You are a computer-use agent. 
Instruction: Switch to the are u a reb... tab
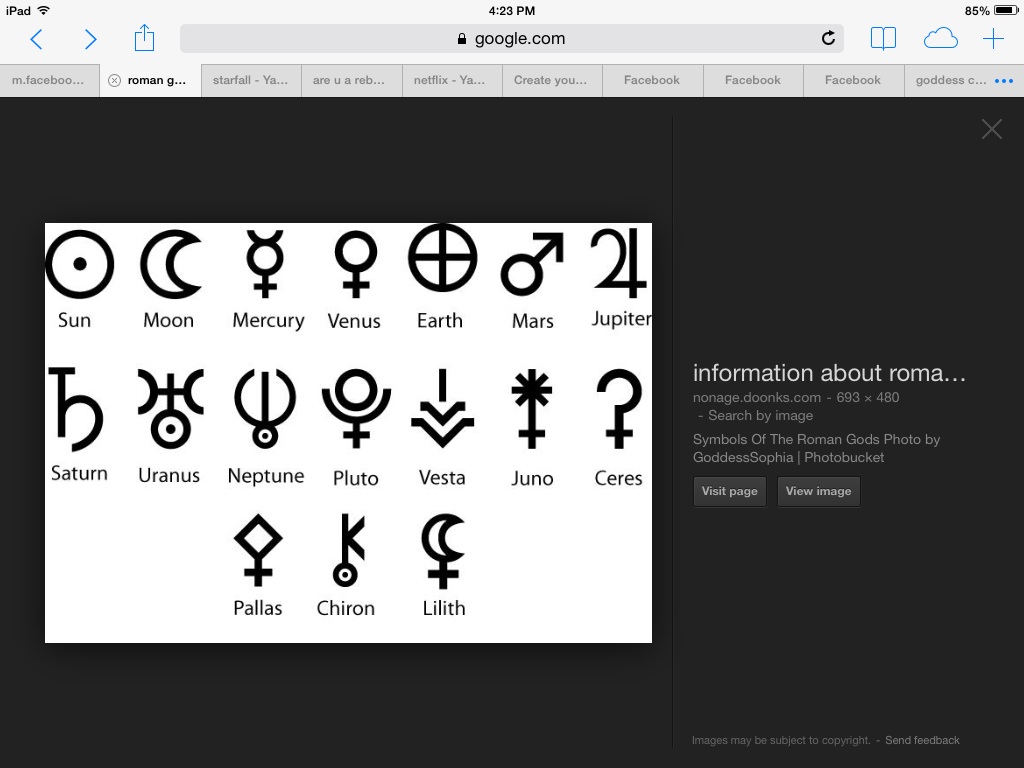351,80
